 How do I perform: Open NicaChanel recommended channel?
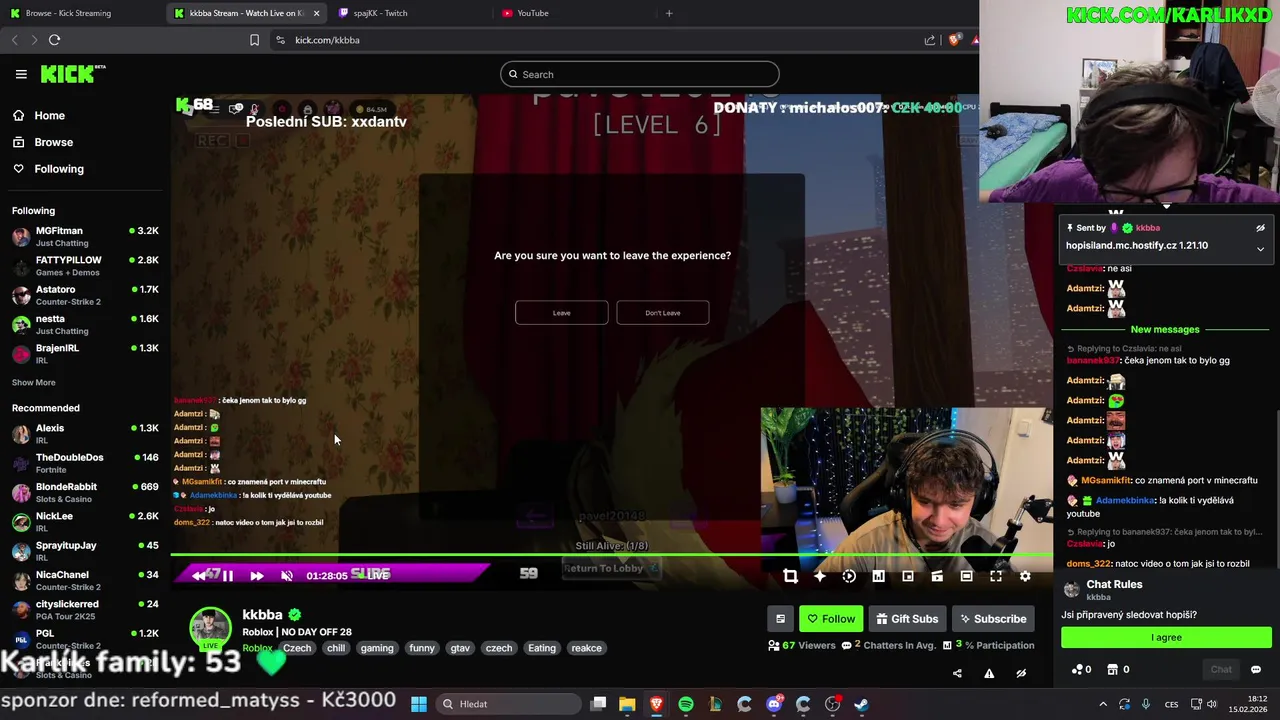(x=85, y=580)
